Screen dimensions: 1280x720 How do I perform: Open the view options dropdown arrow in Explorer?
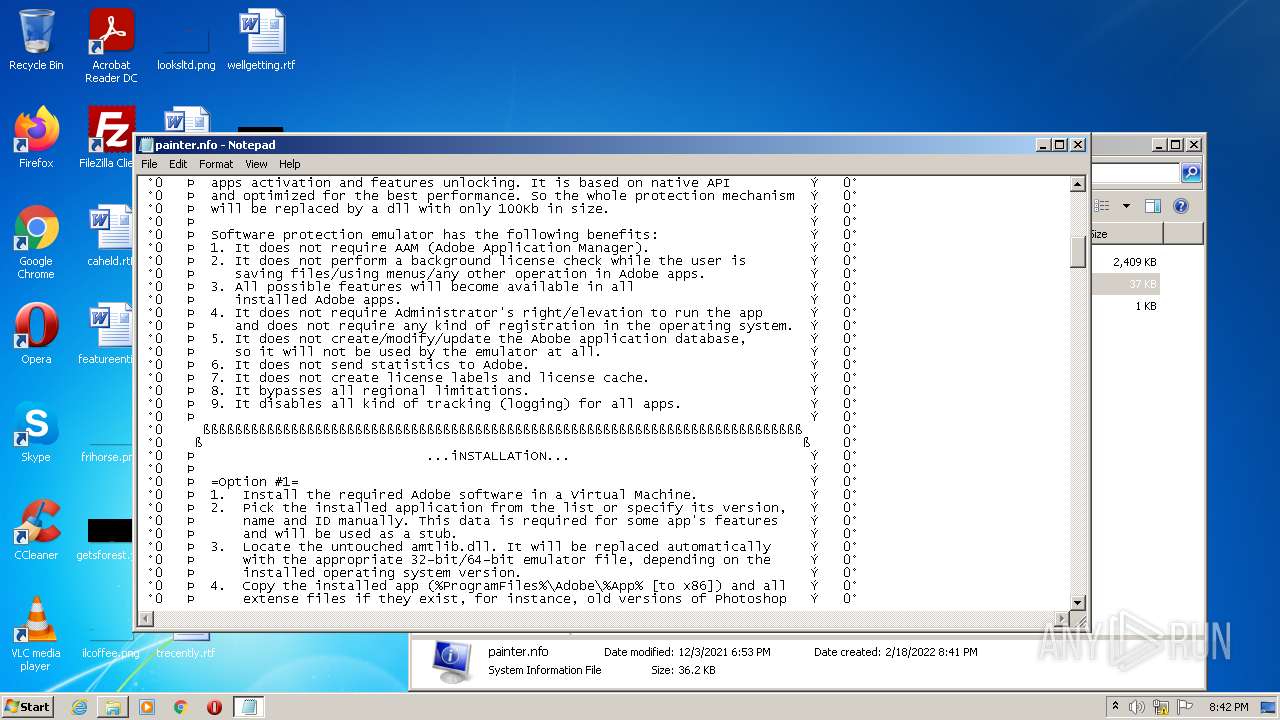(x=1126, y=206)
